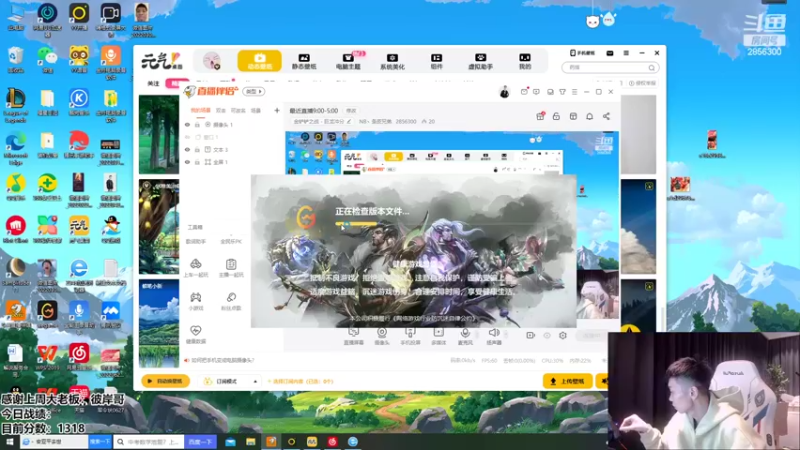Viewport: 800px width, 450px height.
Task: Open the 系统美化 tab
Action: tap(392, 61)
